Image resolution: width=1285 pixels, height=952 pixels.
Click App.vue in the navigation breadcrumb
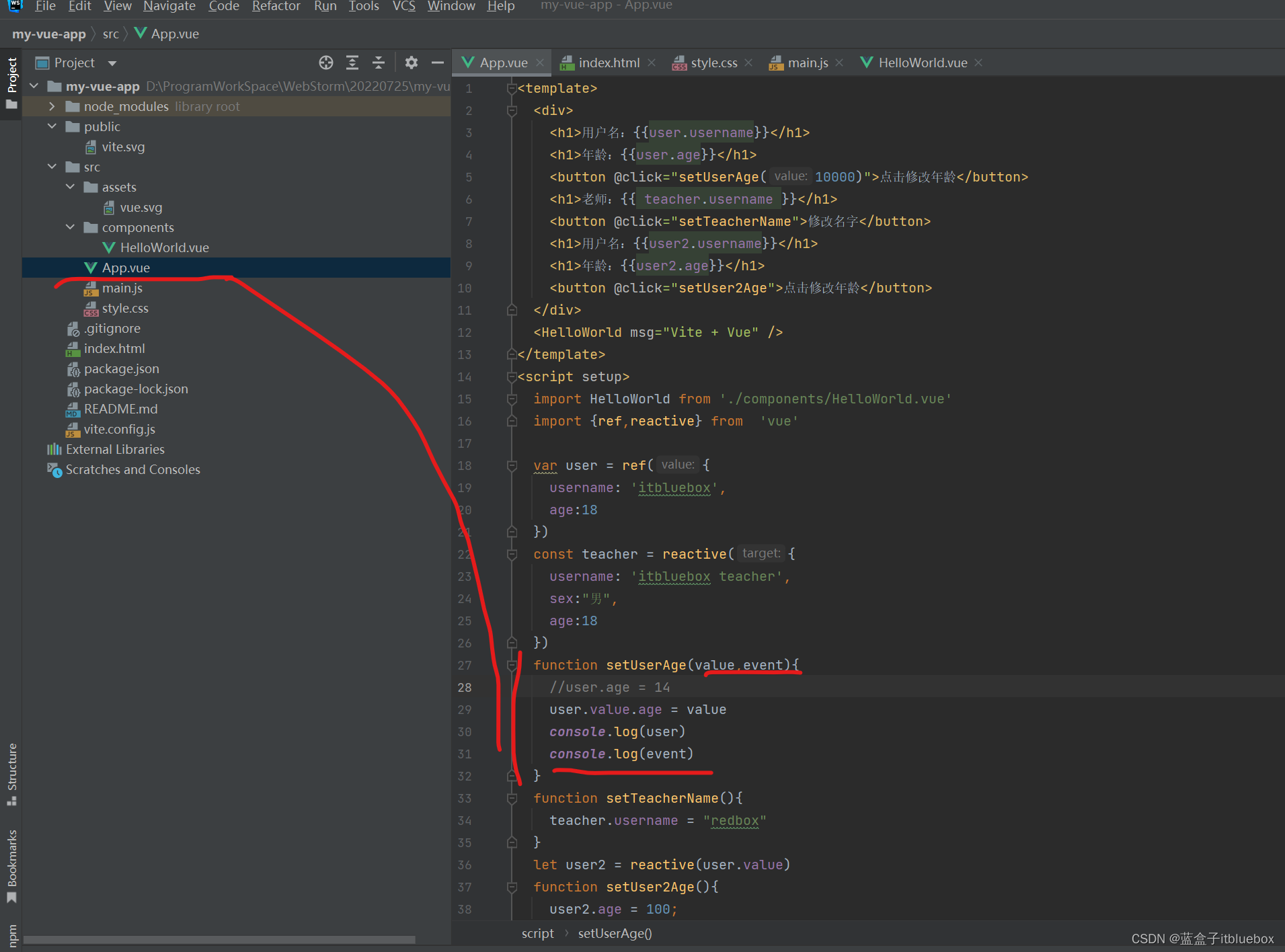coord(167,34)
